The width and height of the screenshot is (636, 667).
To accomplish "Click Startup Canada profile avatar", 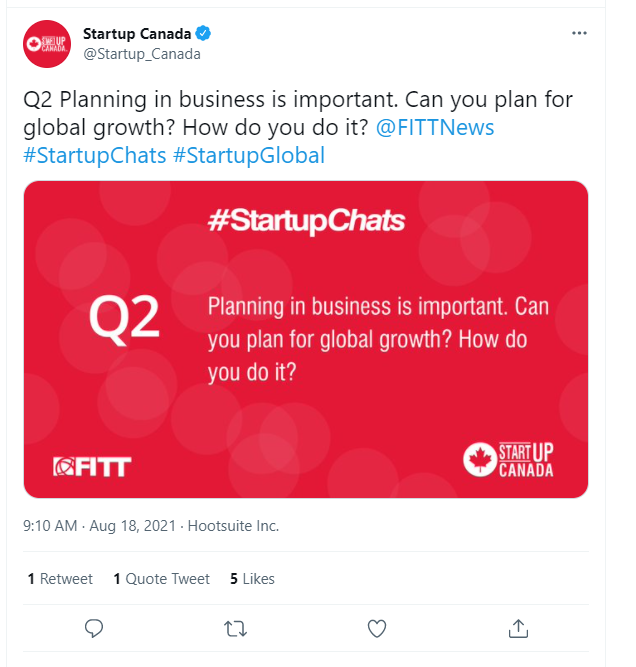I will (x=47, y=44).
